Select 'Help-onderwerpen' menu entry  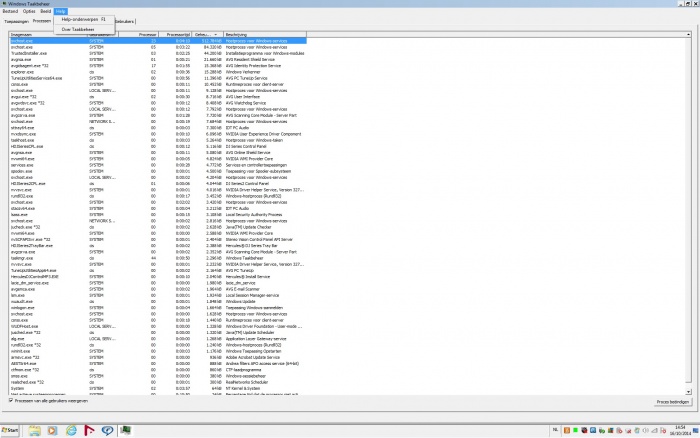pyautogui.click(x=79, y=20)
